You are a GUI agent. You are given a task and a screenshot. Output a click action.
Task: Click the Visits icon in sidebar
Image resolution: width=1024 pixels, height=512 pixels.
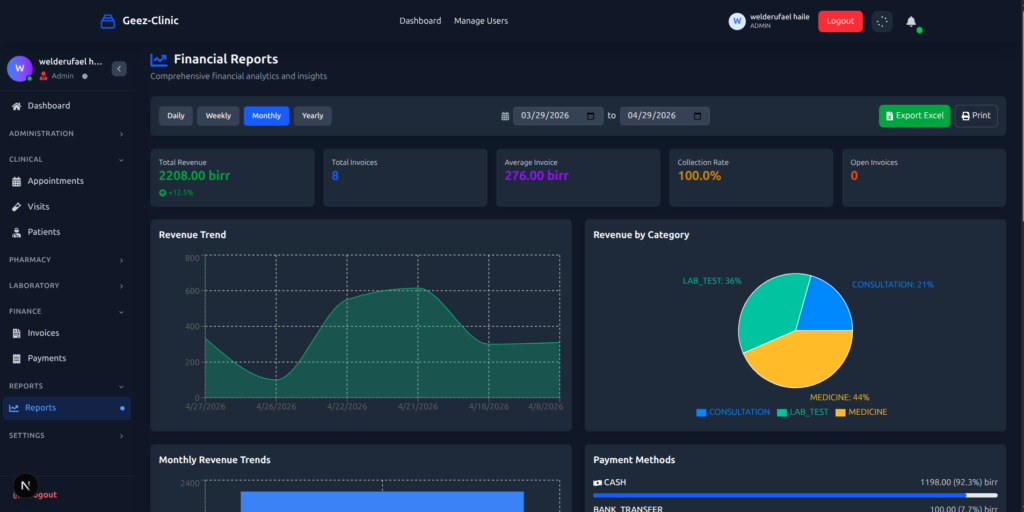(x=16, y=207)
